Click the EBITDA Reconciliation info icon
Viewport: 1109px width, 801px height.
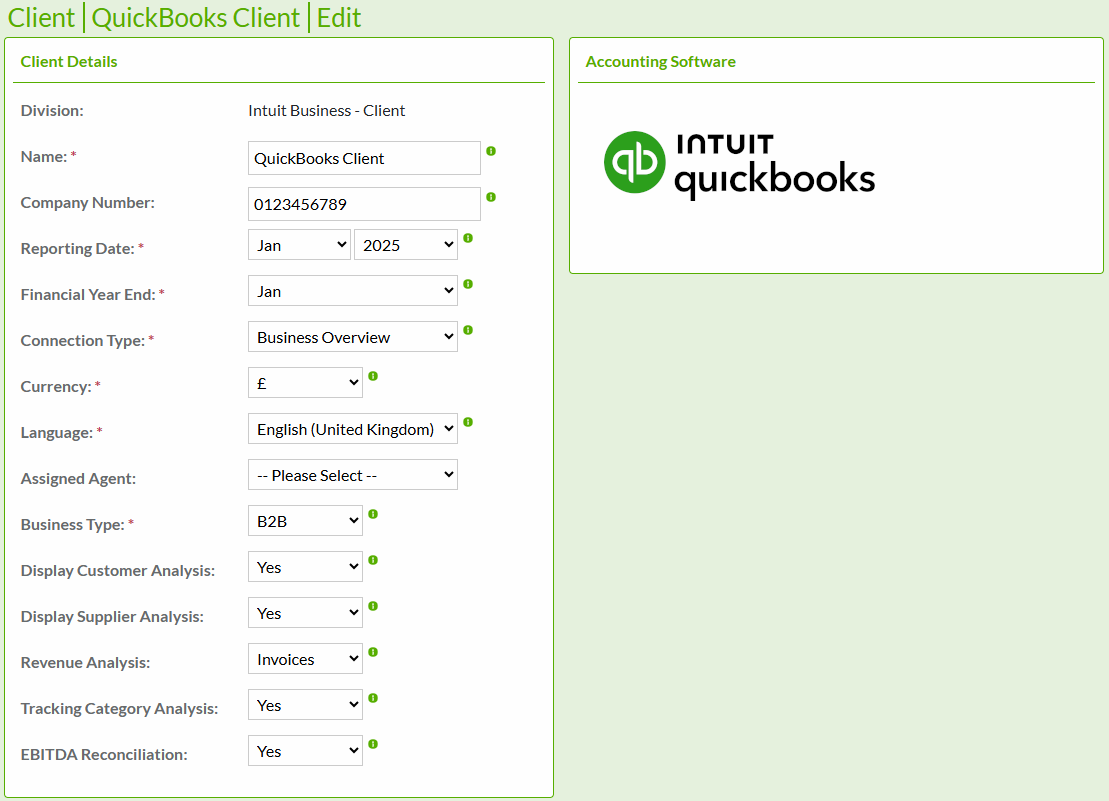click(372, 744)
